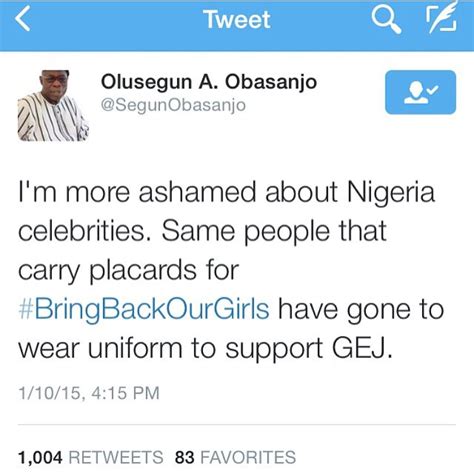This screenshot has width=474, height=474.
Task: Toggle the following button with checkmark
Action: (x=420, y=92)
